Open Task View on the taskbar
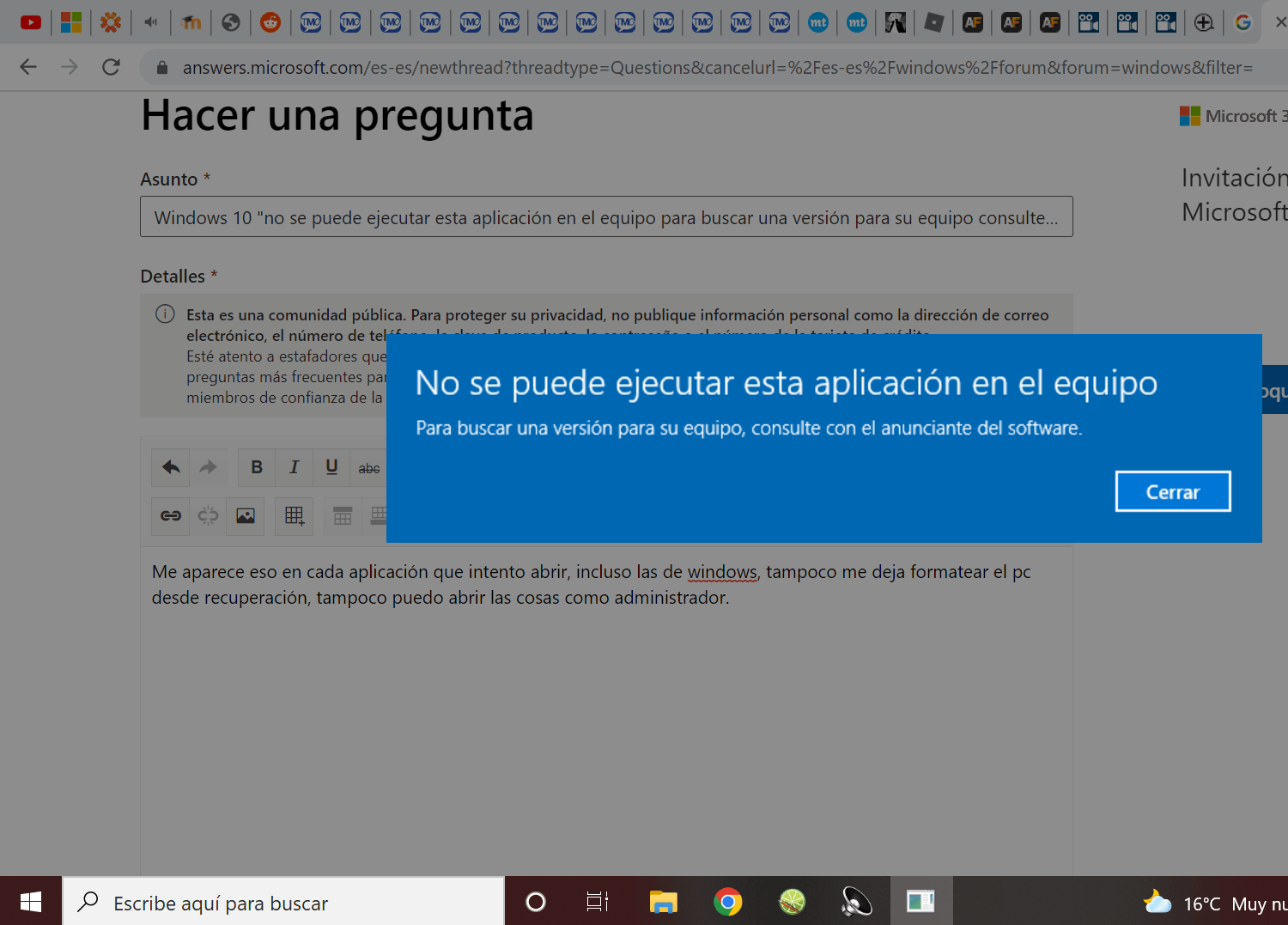Image resolution: width=1288 pixels, height=925 pixels. point(598,901)
